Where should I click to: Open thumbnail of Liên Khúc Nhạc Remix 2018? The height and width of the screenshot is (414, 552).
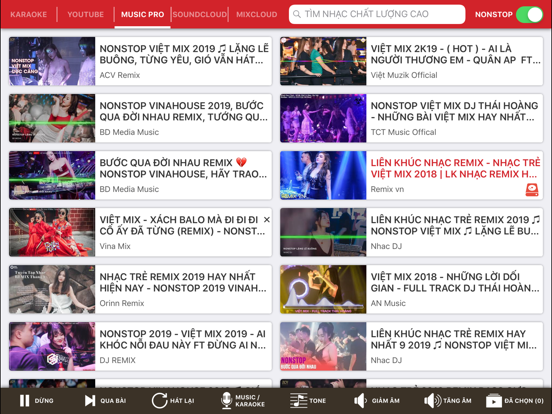coord(323,175)
